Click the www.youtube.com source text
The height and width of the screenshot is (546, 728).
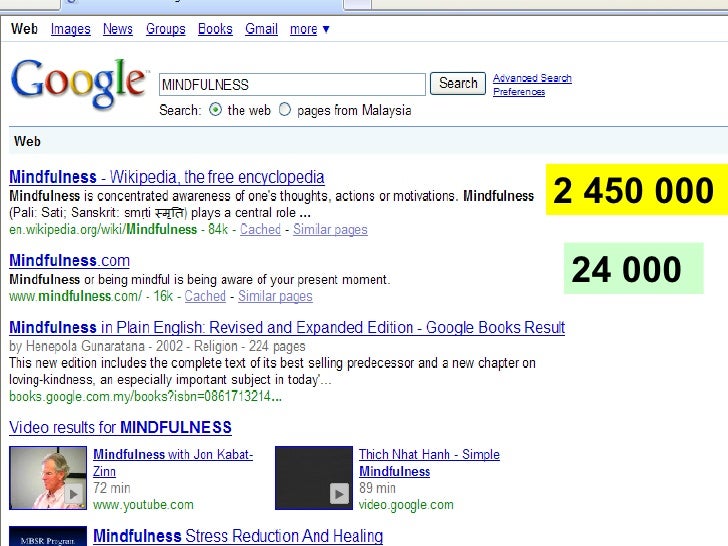(x=143, y=505)
